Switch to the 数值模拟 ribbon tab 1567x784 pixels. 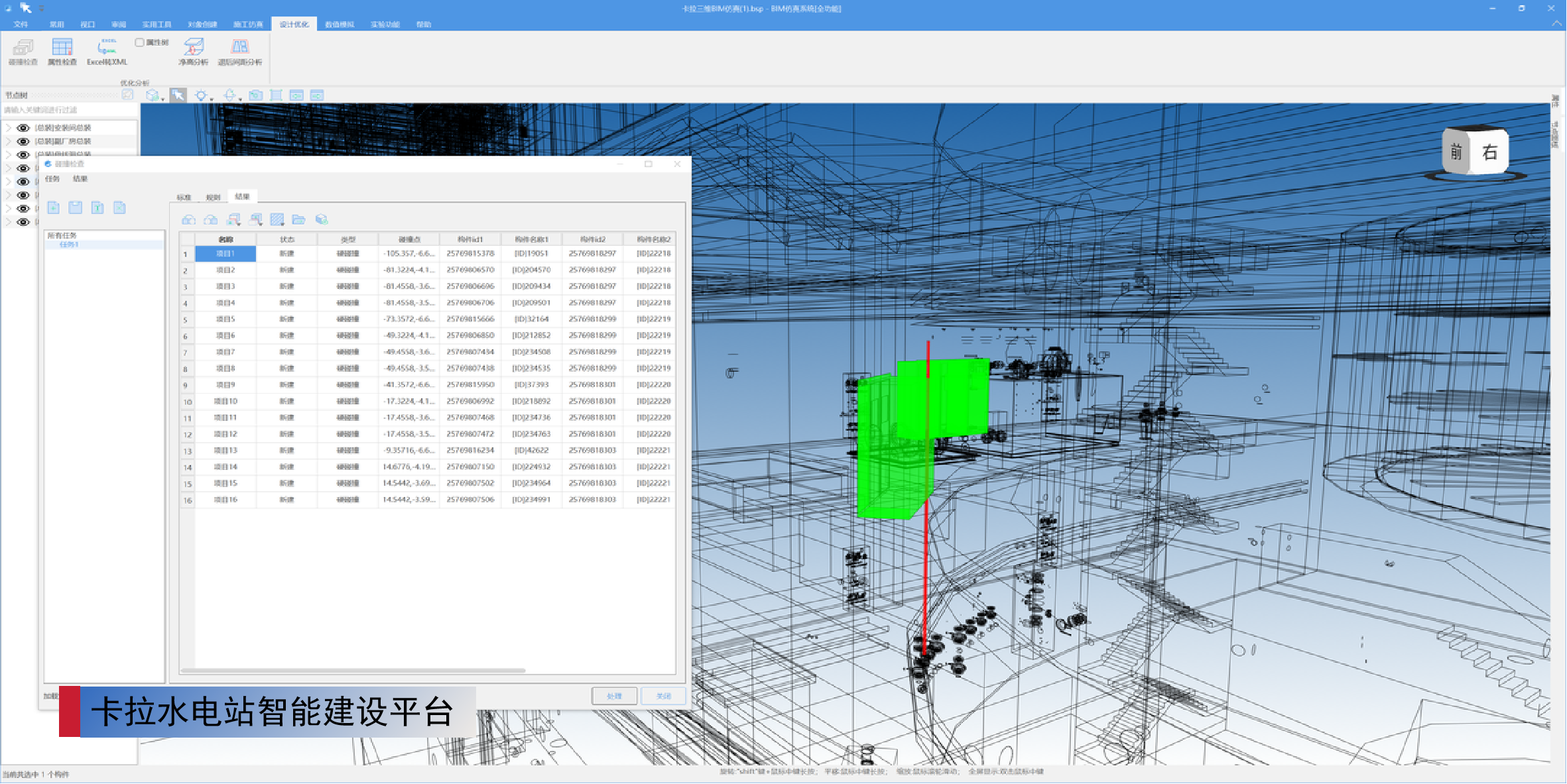click(x=339, y=25)
